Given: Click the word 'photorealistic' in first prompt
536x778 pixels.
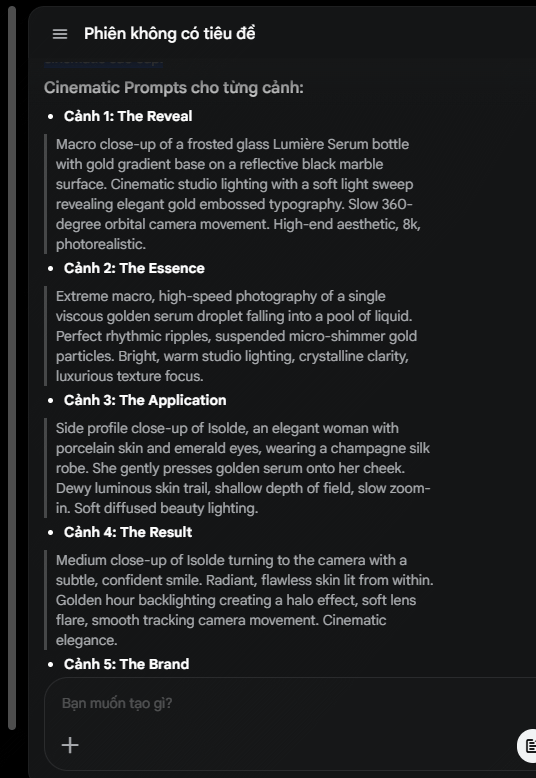Looking at the screenshot, I should click(101, 244).
